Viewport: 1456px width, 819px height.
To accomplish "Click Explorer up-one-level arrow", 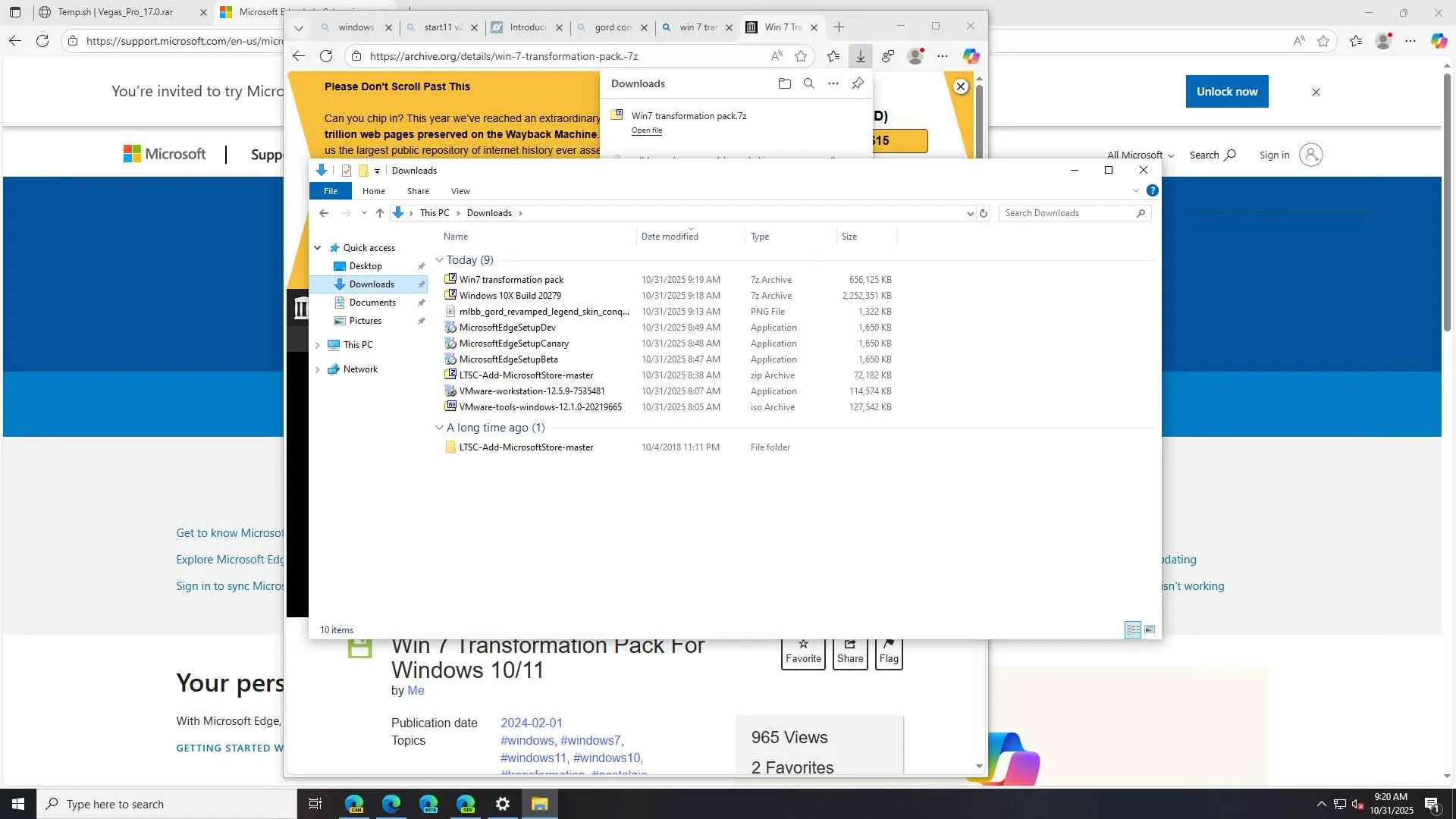I will (x=380, y=213).
